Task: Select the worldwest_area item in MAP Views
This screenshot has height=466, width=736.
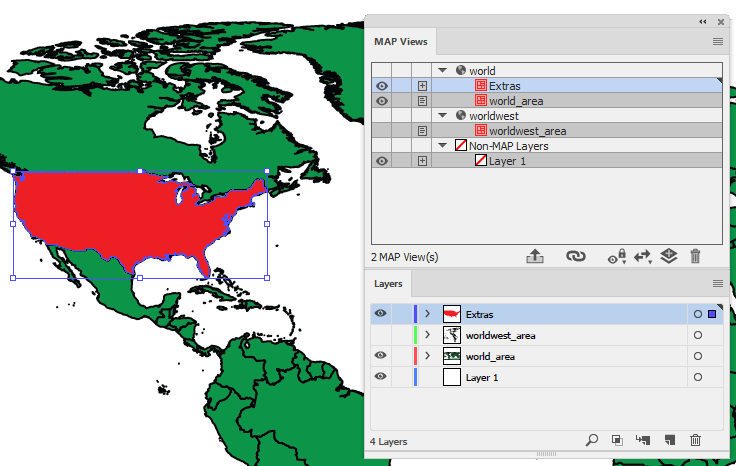Action: point(528,131)
